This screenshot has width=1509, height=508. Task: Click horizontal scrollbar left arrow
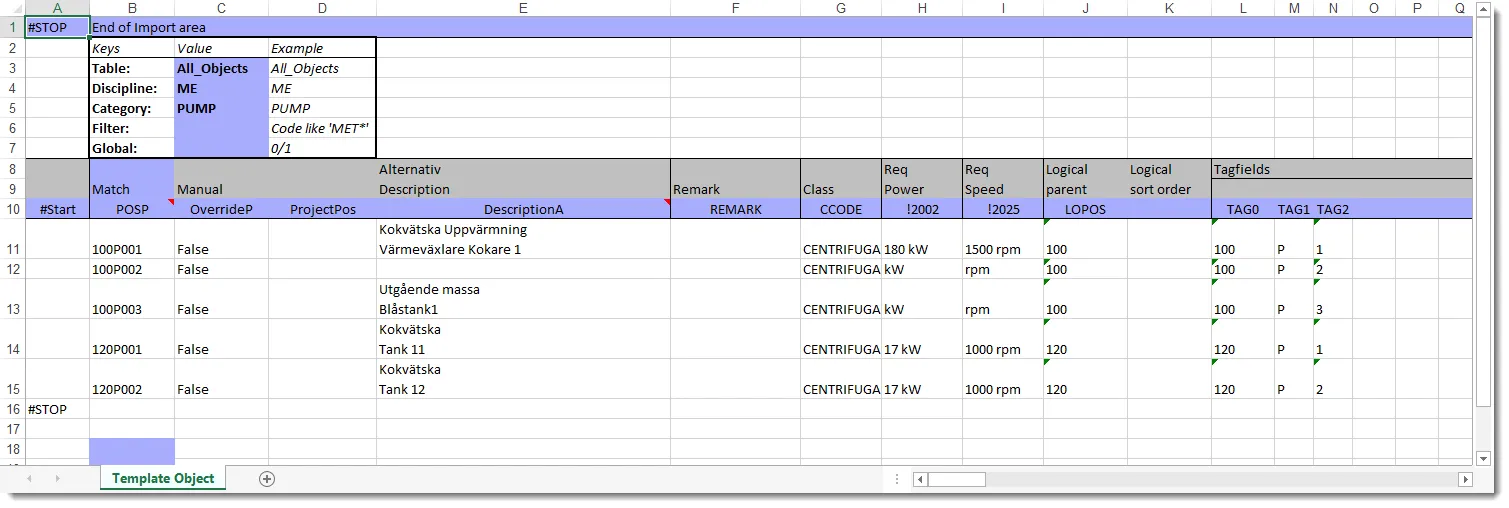[920, 479]
